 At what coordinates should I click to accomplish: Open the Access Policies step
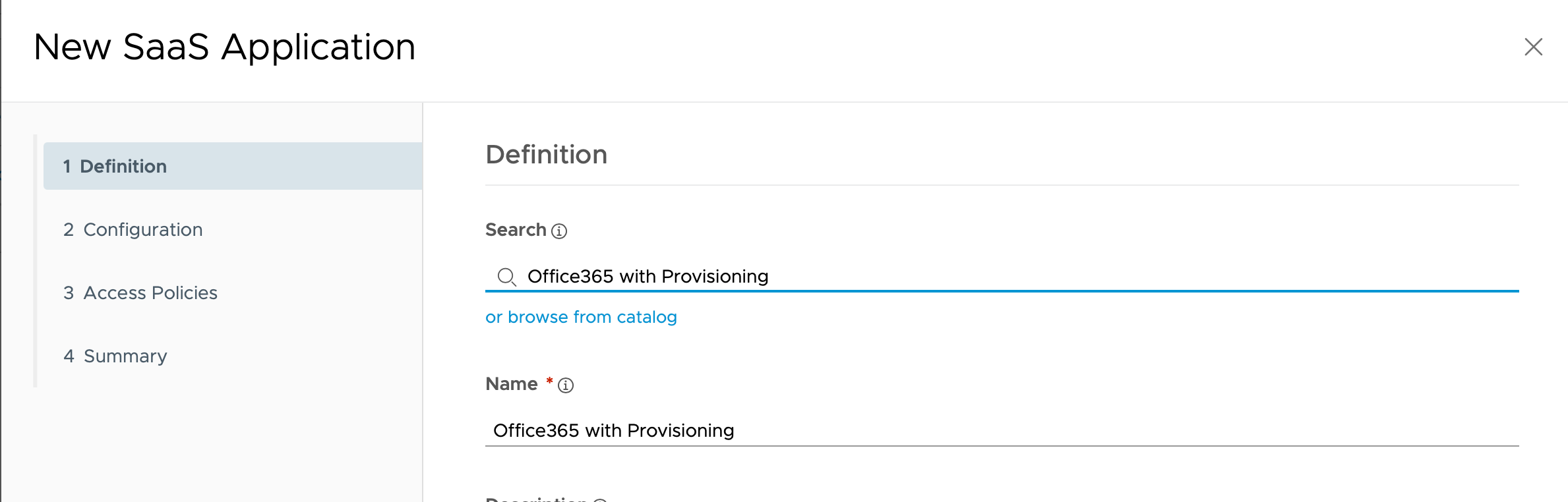coord(150,293)
